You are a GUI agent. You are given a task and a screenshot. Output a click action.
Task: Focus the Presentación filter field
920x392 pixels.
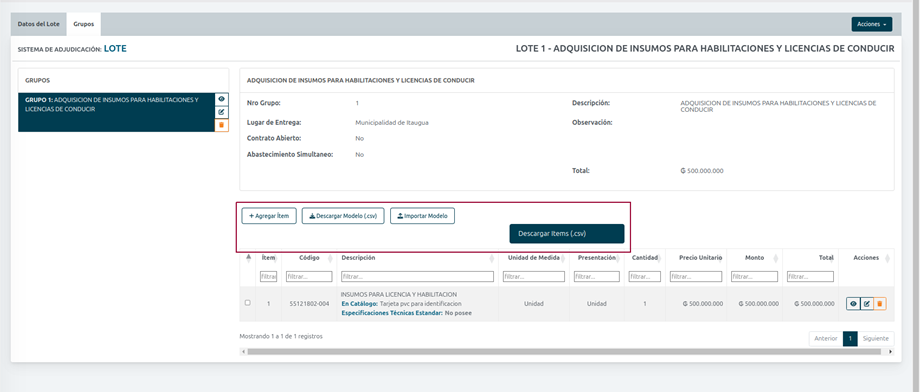597,276
